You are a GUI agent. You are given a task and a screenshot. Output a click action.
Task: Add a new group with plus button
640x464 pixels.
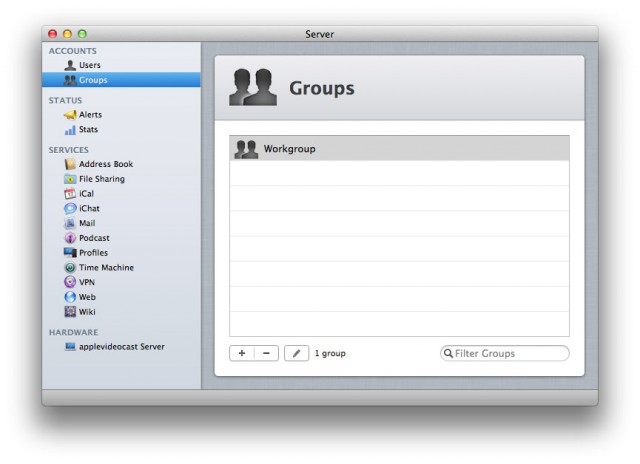click(242, 353)
